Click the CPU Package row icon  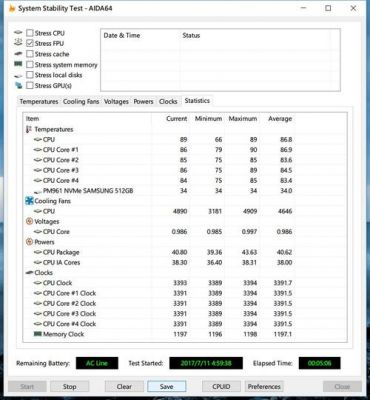[38, 252]
